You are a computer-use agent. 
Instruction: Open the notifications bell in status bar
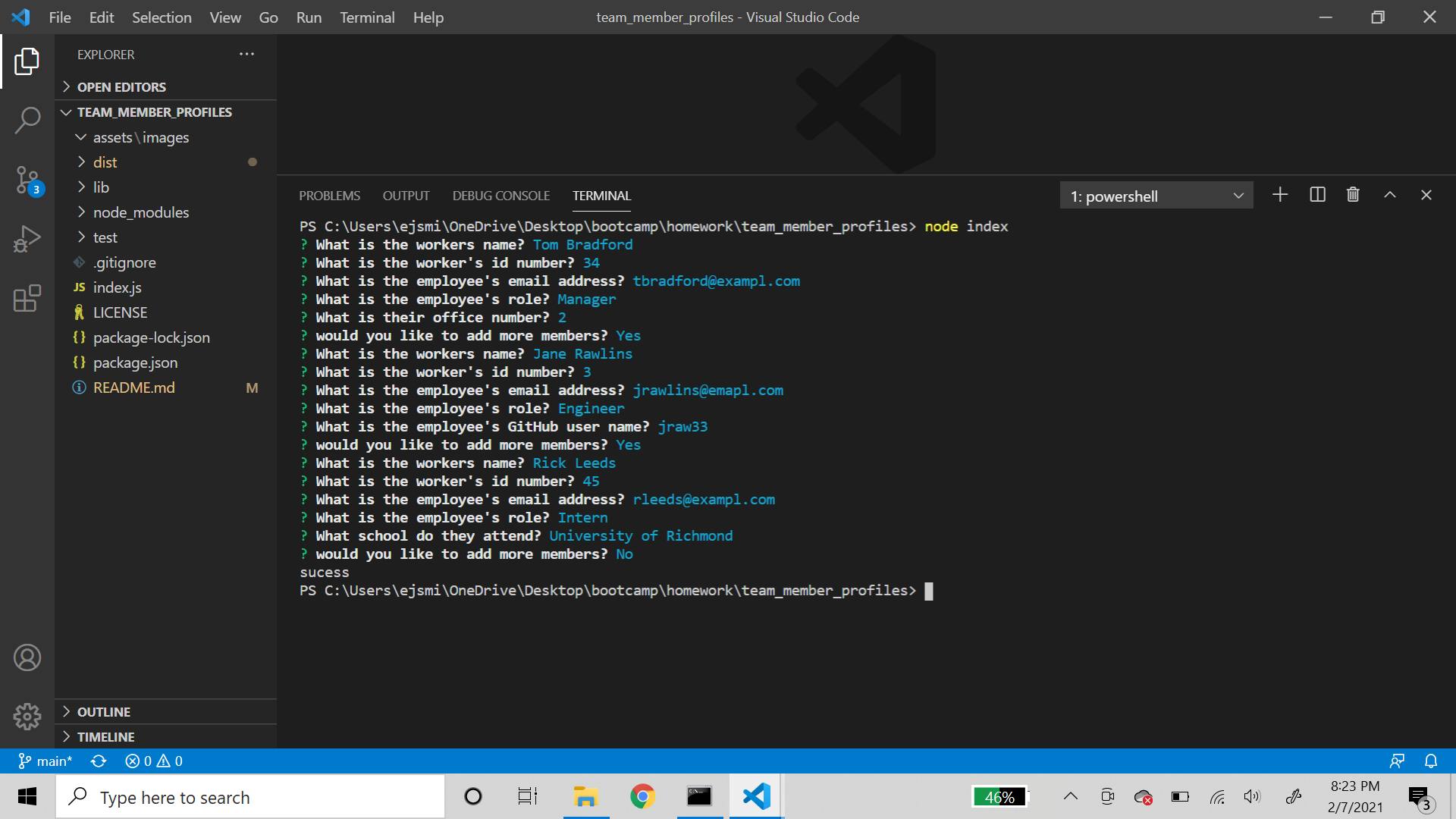1431,761
